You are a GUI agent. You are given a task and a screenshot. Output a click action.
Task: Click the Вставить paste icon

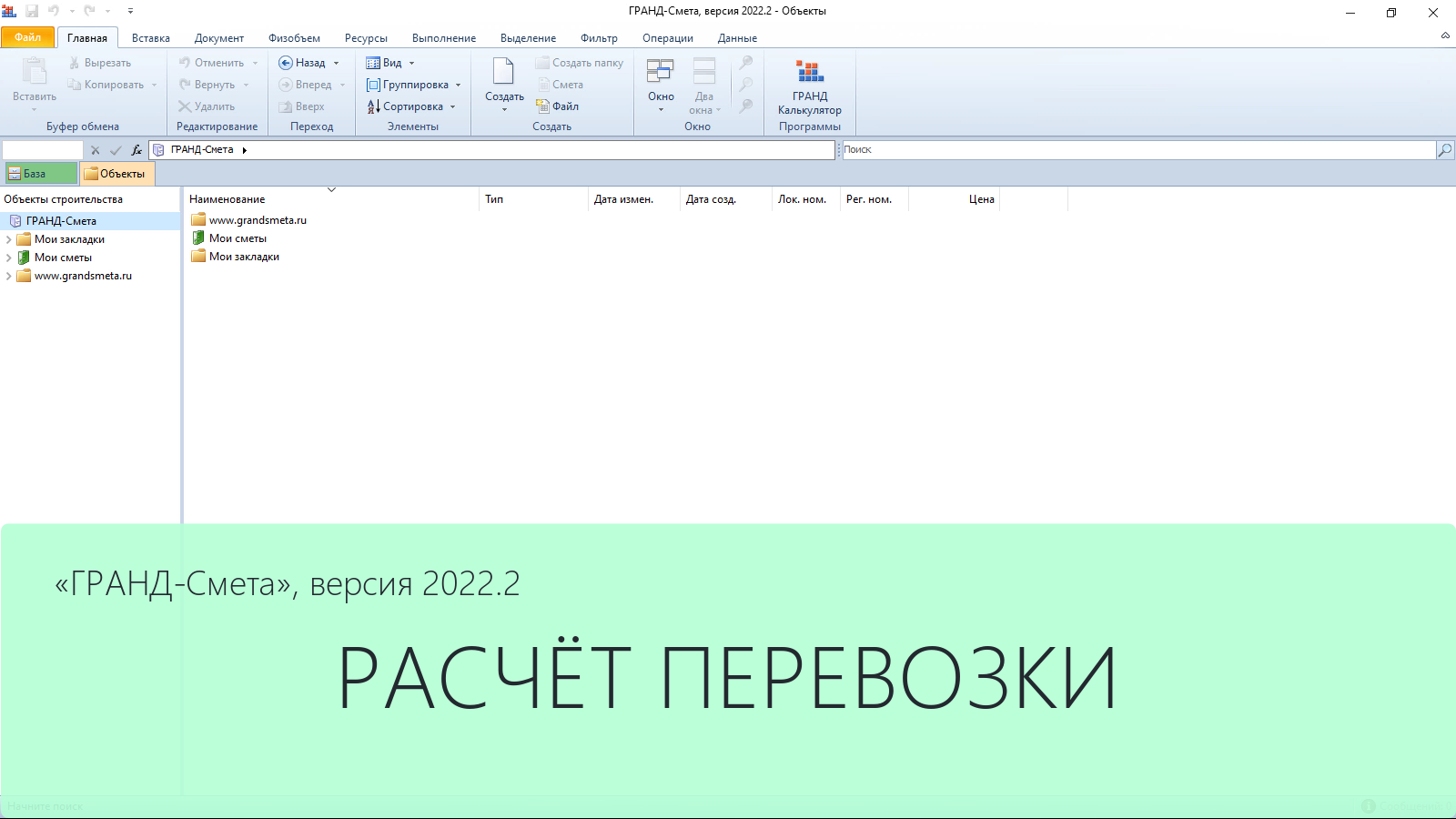[x=35, y=72]
